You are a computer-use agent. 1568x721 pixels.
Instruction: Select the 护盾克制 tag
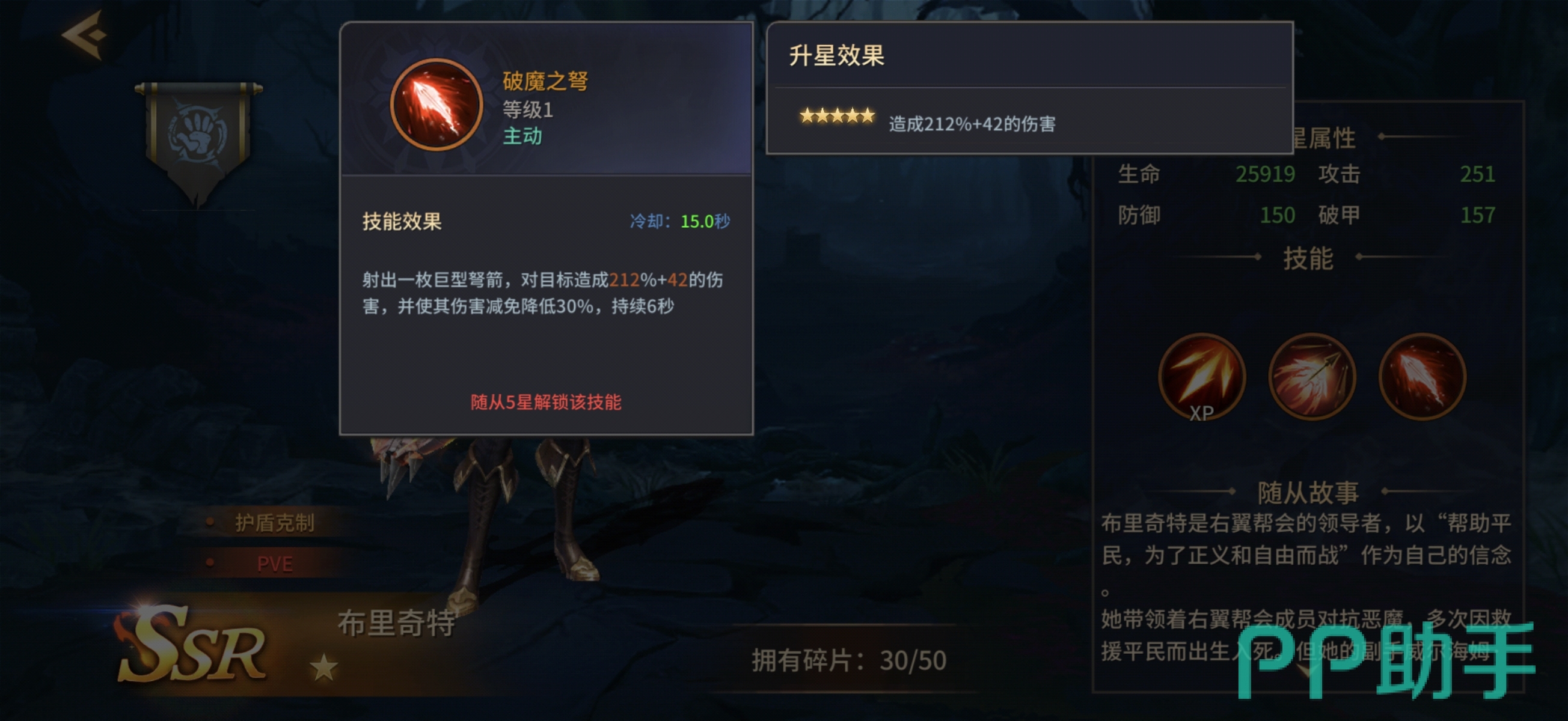(x=275, y=523)
